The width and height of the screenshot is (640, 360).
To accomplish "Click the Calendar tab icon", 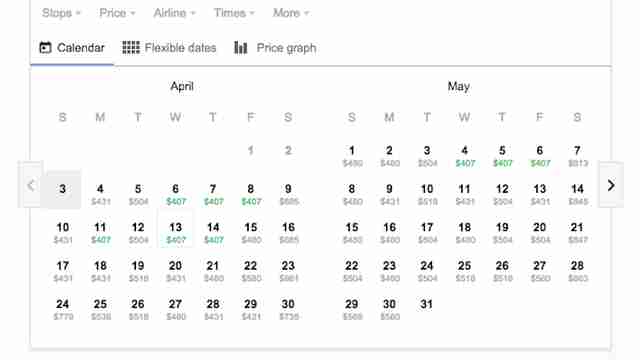I will click(x=45, y=48).
